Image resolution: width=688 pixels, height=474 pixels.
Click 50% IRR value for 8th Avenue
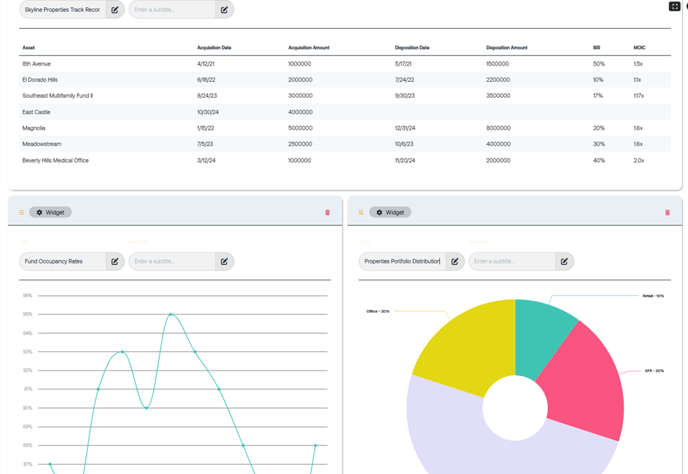pyautogui.click(x=598, y=64)
